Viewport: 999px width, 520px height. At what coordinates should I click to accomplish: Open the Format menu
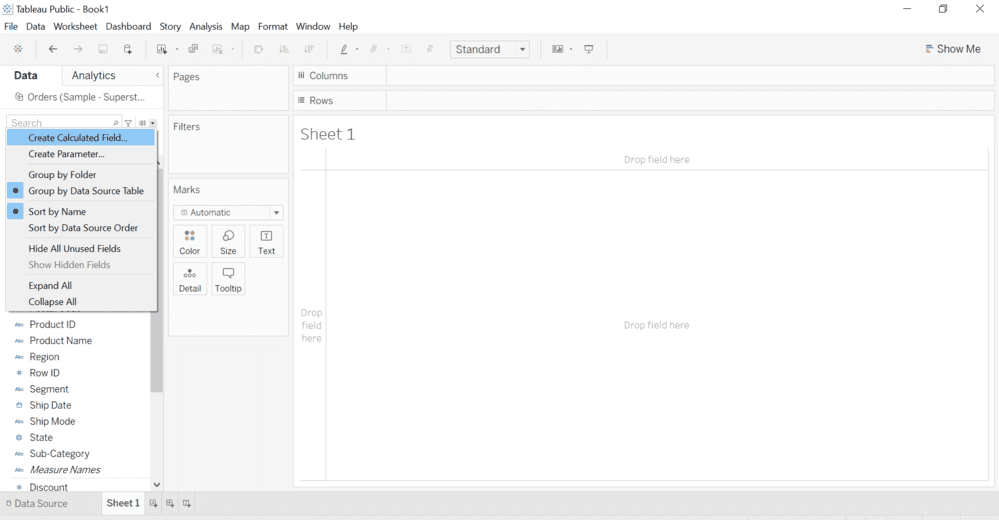pyautogui.click(x=273, y=26)
